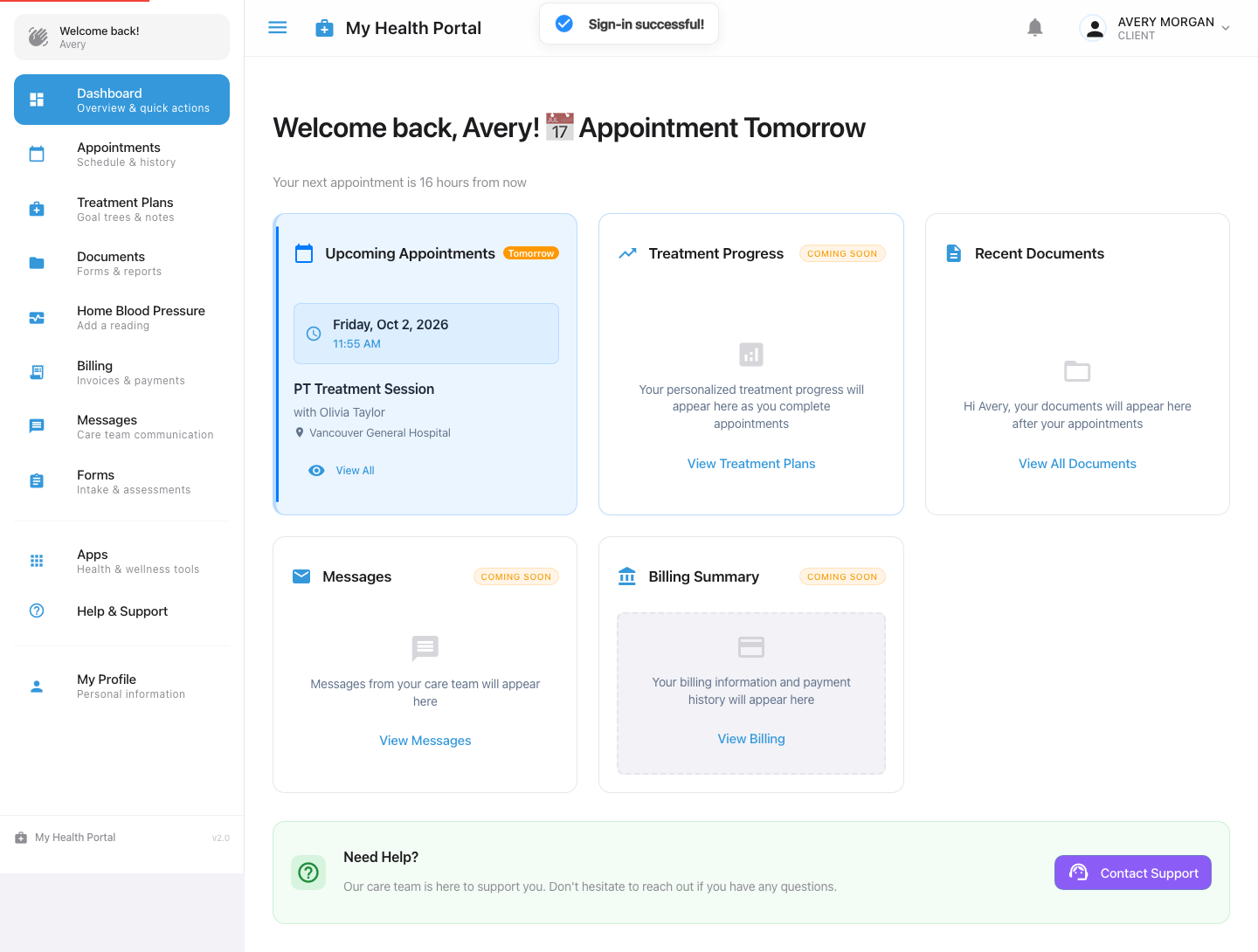This screenshot has width=1258, height=952.
Task: Click the Forms clipboard icon in sidebar
Action: 37,481
